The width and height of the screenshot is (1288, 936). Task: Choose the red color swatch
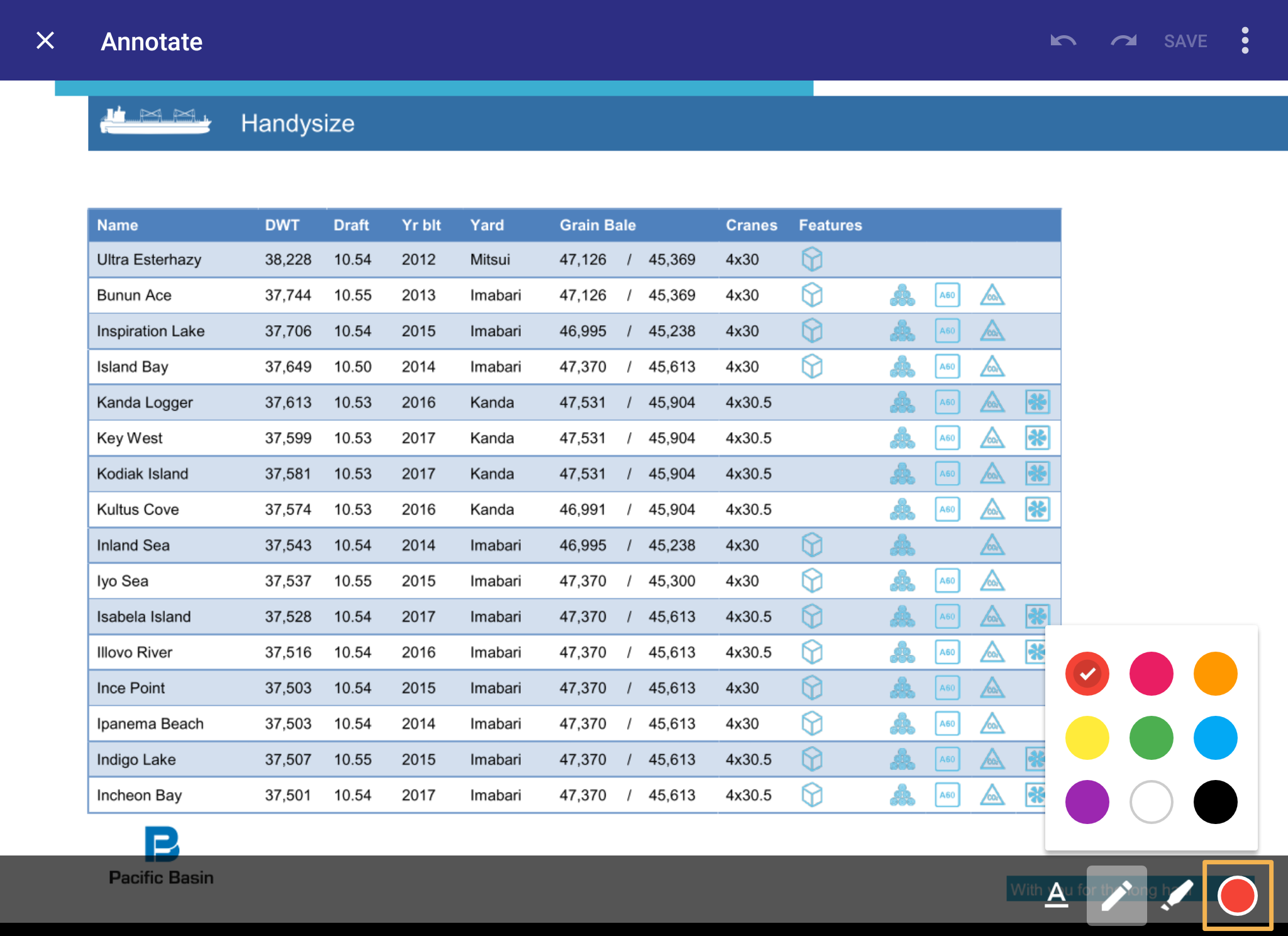pos(1087,674)
